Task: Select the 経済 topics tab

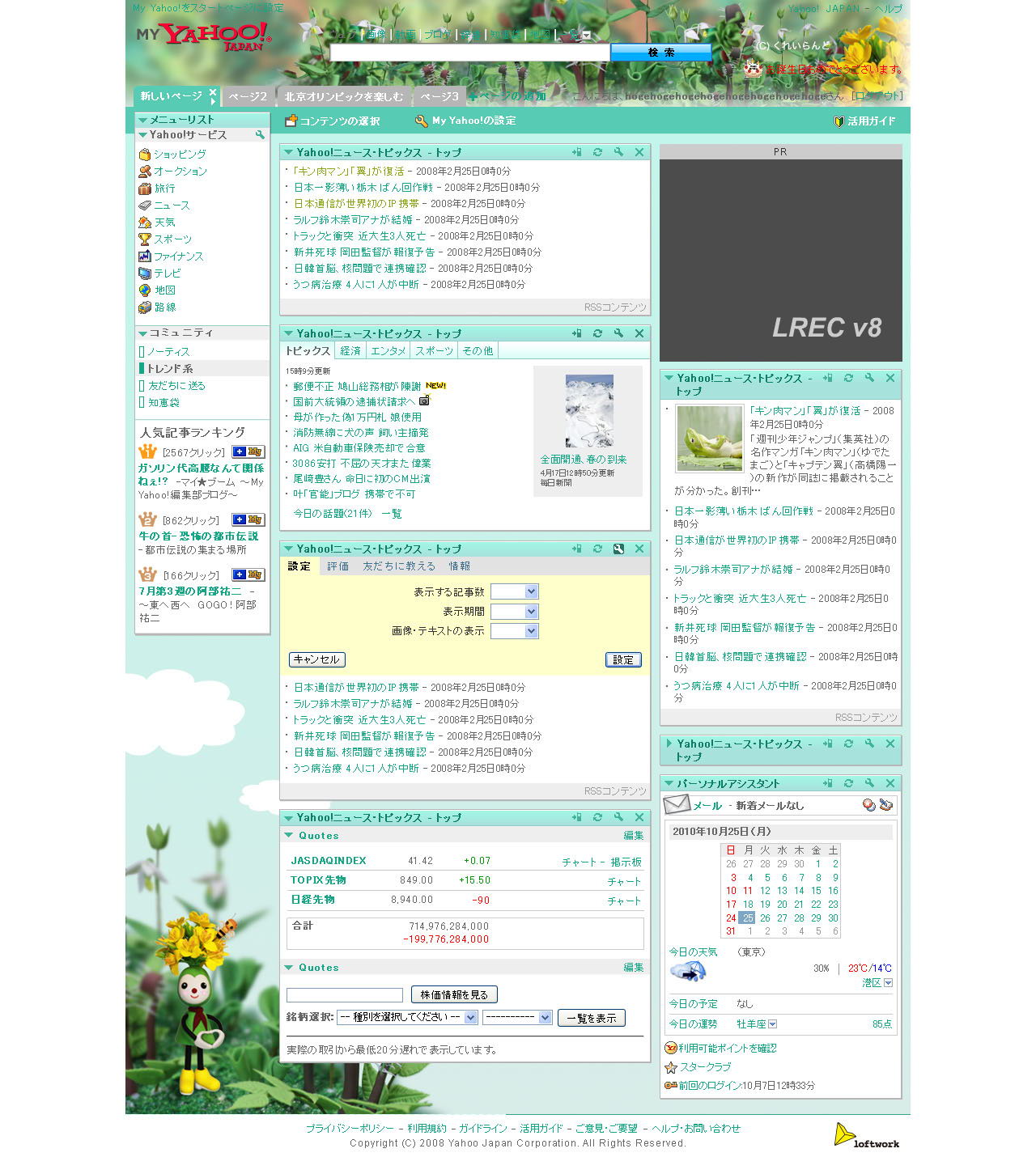Action: (350, 351)
